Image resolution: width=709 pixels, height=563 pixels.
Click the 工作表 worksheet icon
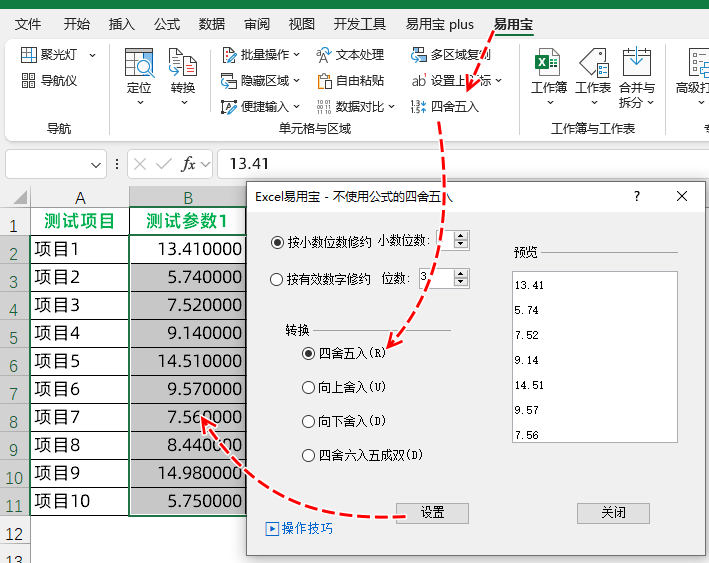point(593,62)
